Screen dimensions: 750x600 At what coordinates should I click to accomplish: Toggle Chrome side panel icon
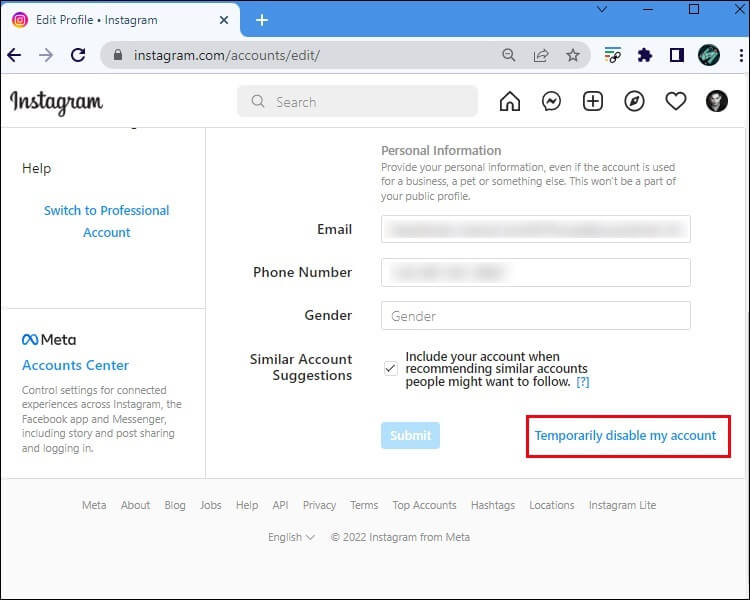pos(676,56)
